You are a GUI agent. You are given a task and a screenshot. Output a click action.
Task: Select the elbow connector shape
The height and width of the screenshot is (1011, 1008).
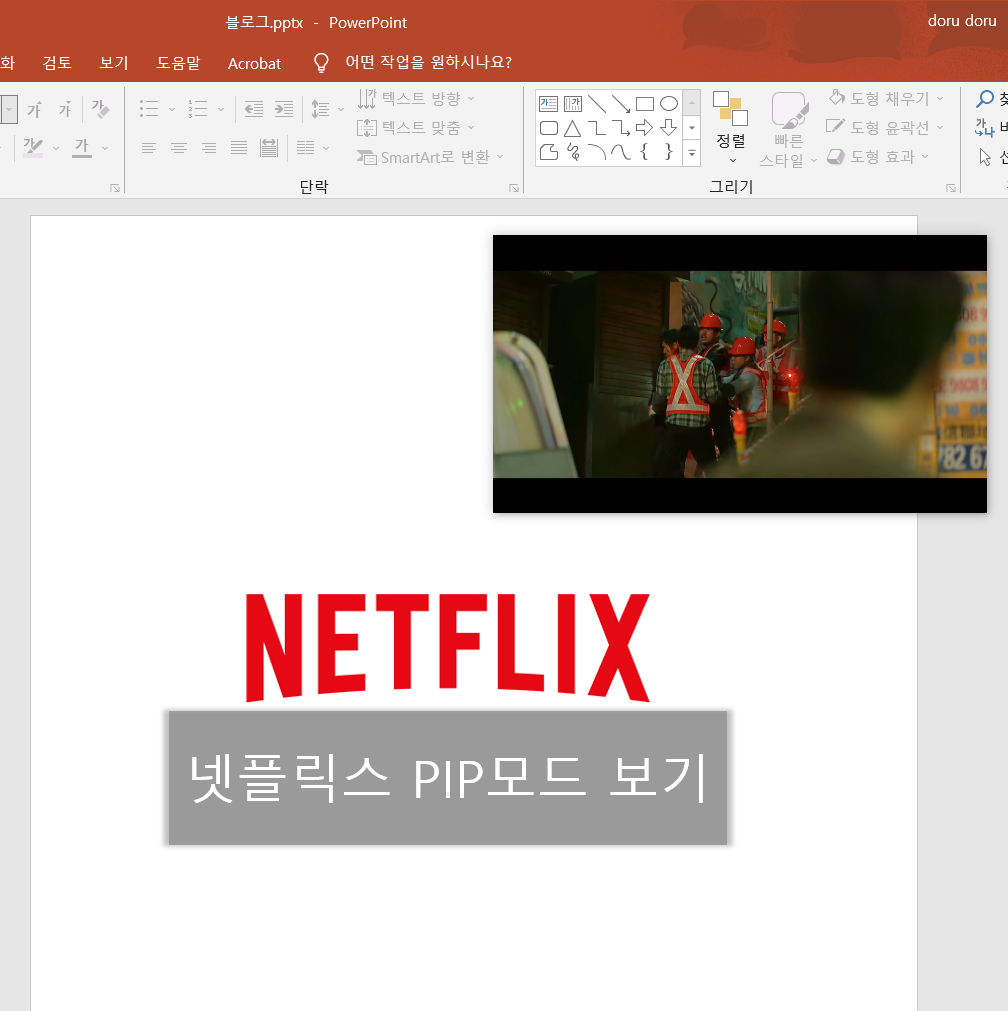[x=597, y=128]
